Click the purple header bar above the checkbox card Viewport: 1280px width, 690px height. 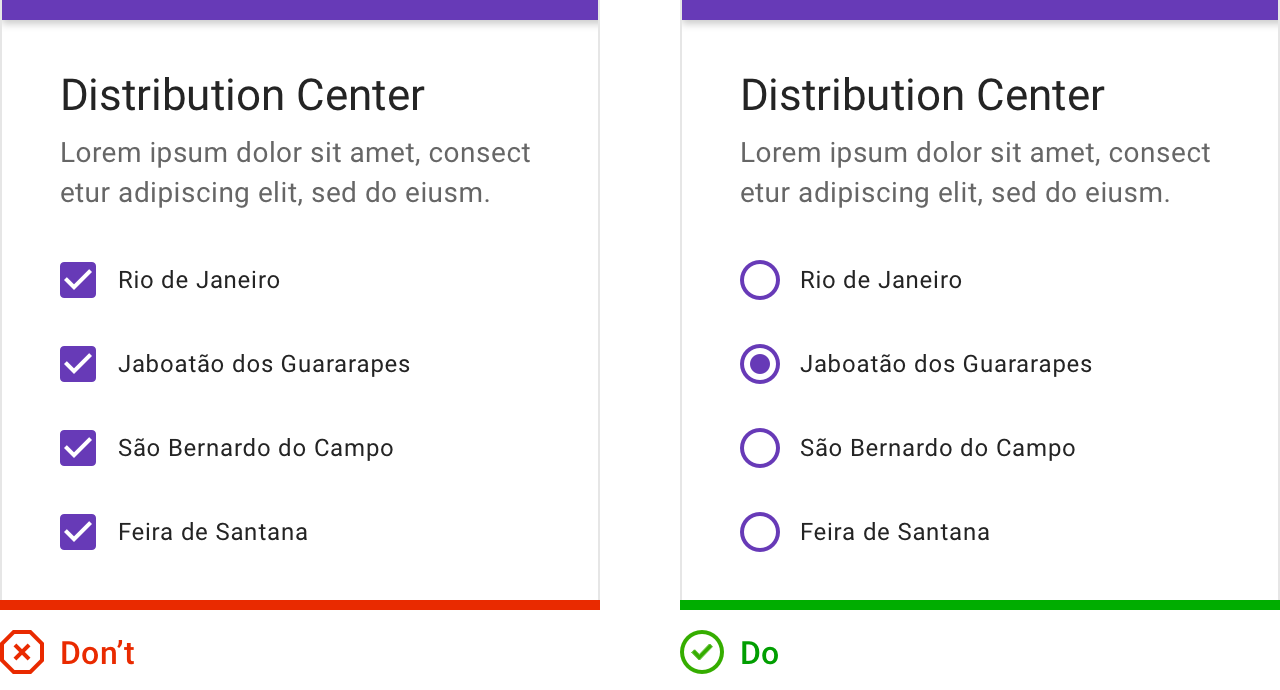click(300, 9)
